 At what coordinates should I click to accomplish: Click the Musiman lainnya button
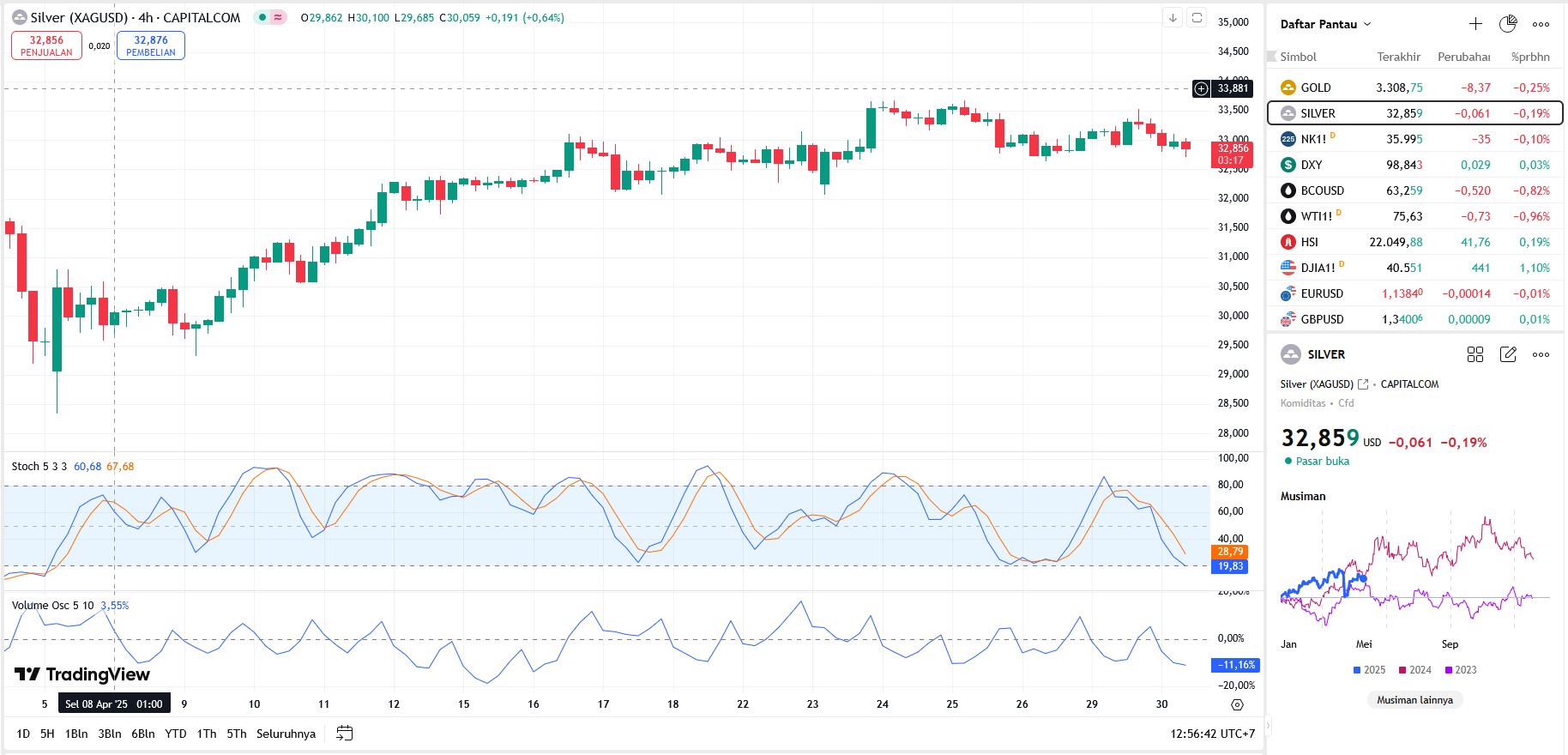[x=1414, y=700]
